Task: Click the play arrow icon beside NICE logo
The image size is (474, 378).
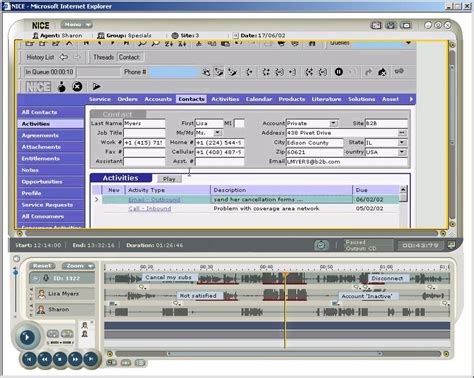Action: (x=96, y=87)
